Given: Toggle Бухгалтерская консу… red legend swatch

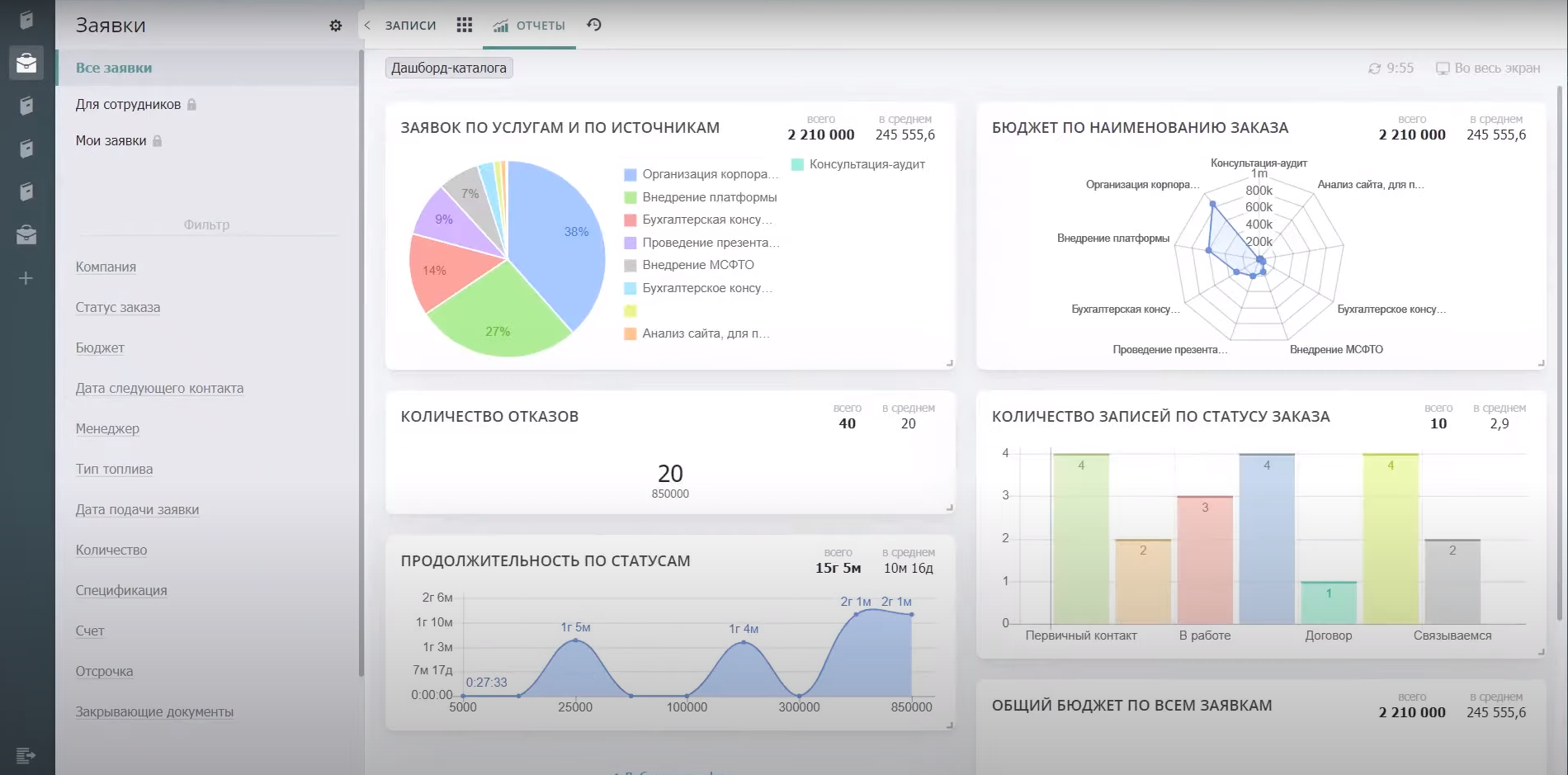Looking at the screenshot, I should [x=631, y=220].
